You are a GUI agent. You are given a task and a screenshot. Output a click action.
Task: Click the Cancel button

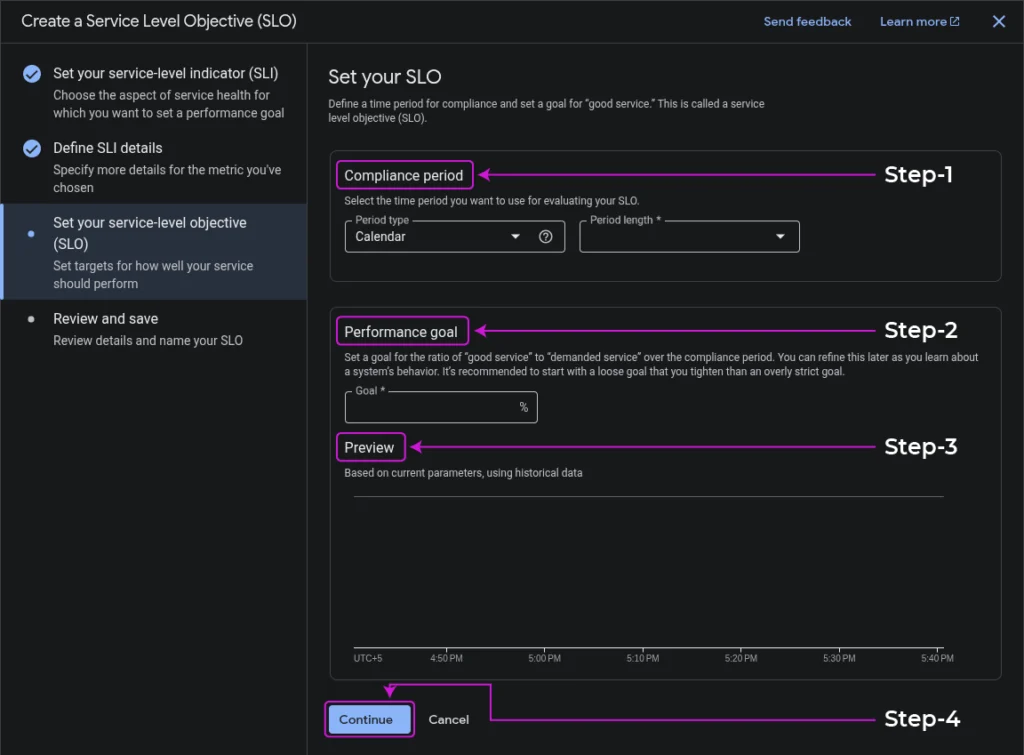[x=448, y=719]
